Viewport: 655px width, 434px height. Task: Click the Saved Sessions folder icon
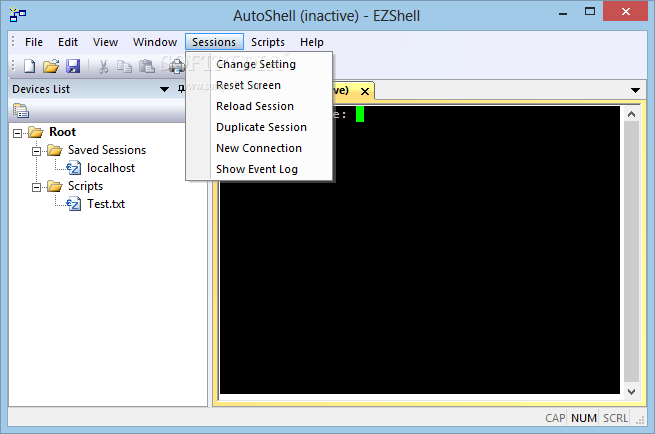(55, 150)
